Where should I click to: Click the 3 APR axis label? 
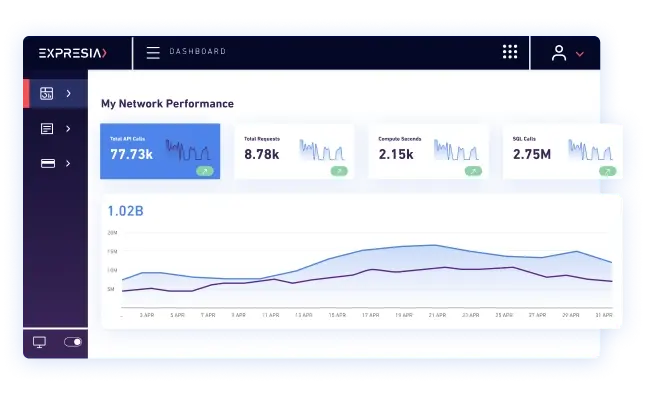tap(147, 315)
